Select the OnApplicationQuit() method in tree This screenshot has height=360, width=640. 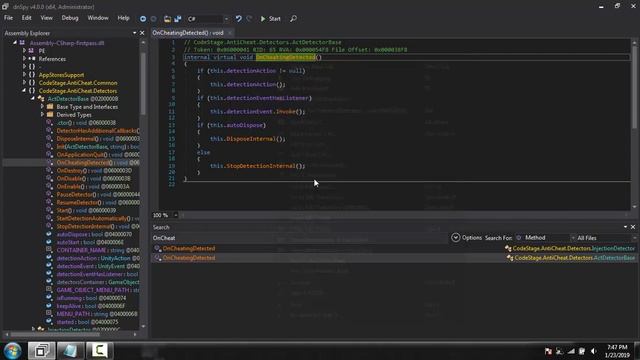98,155
